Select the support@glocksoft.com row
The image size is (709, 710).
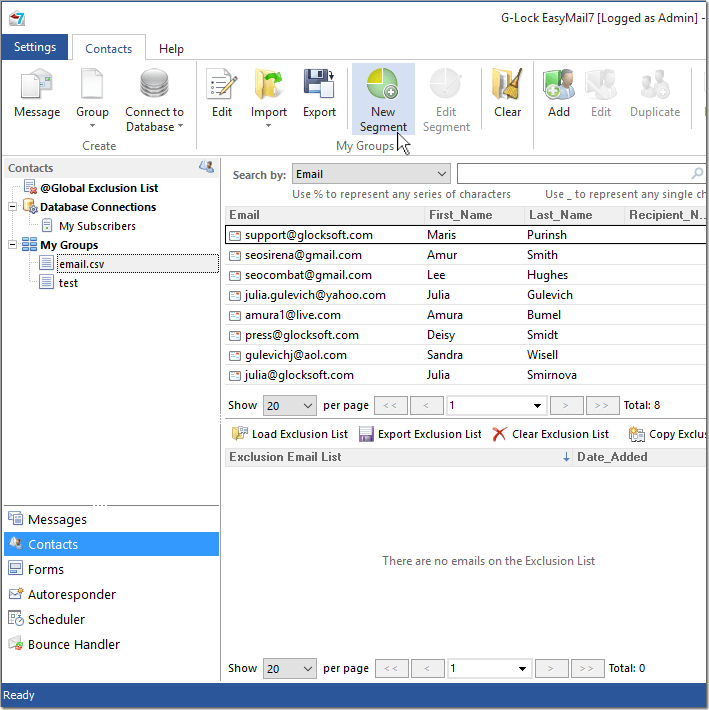point(465,235)
